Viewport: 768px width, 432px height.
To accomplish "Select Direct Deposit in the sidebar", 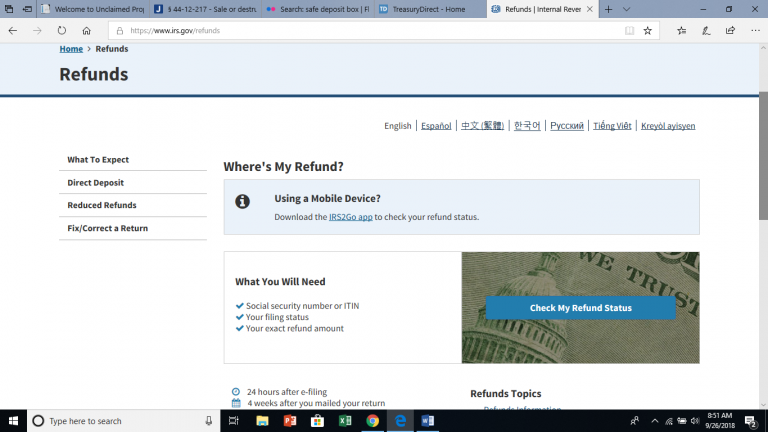I will tap(95, 183).
